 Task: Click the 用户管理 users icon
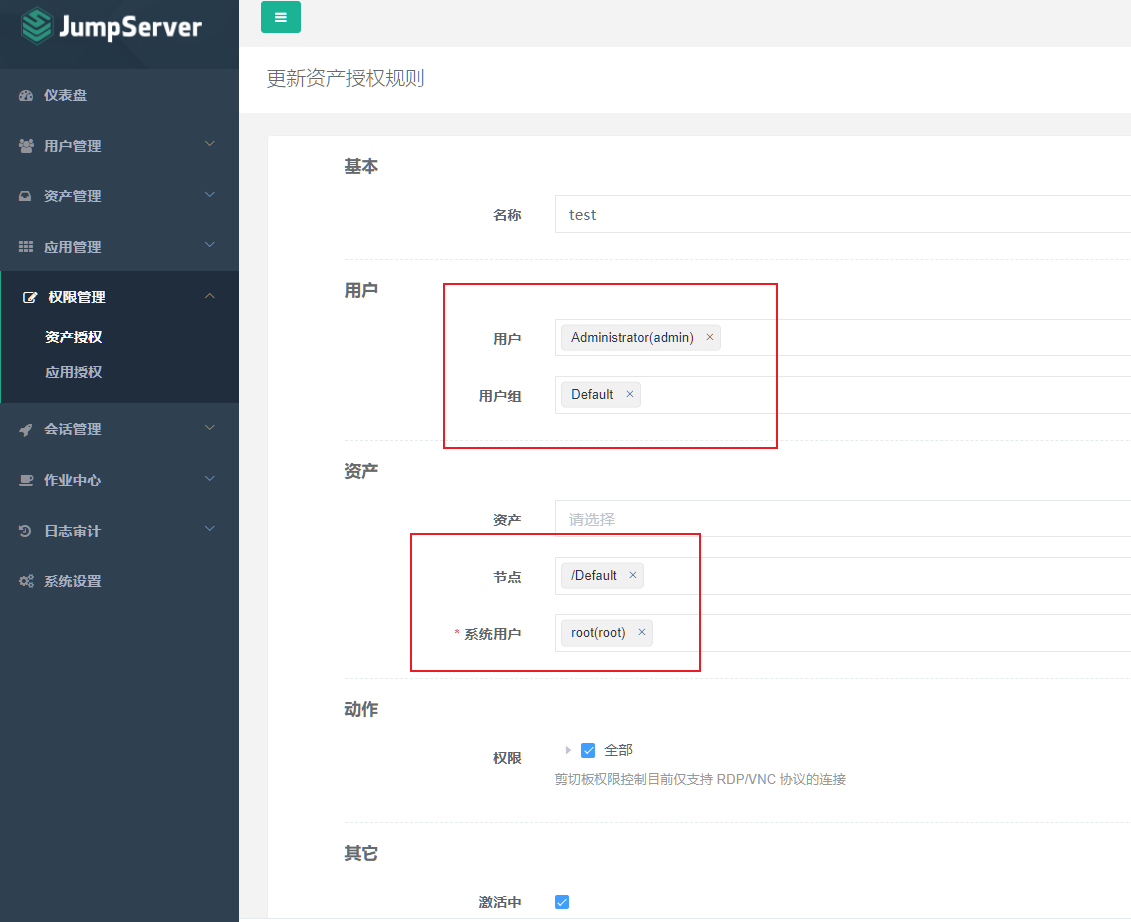pos(26,146)
